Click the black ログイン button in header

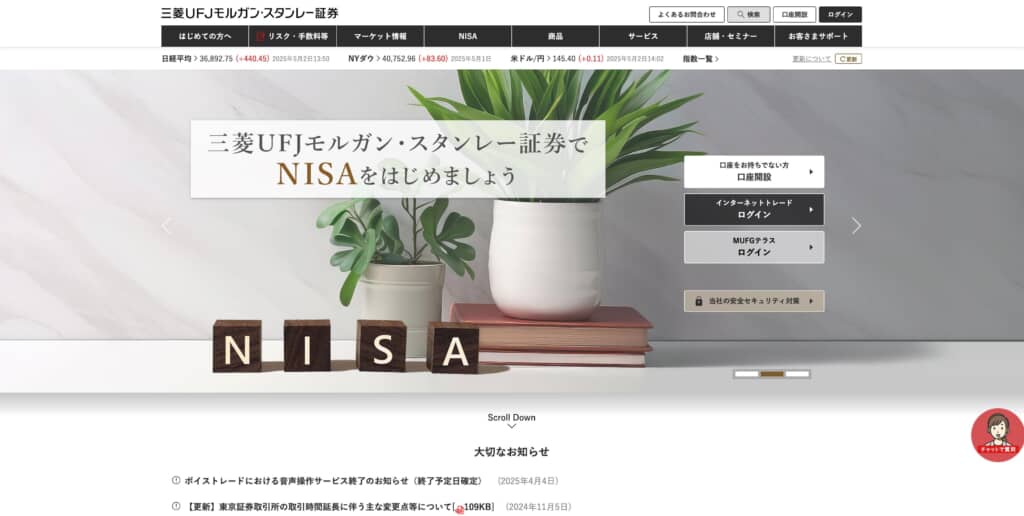coord(840,14)
